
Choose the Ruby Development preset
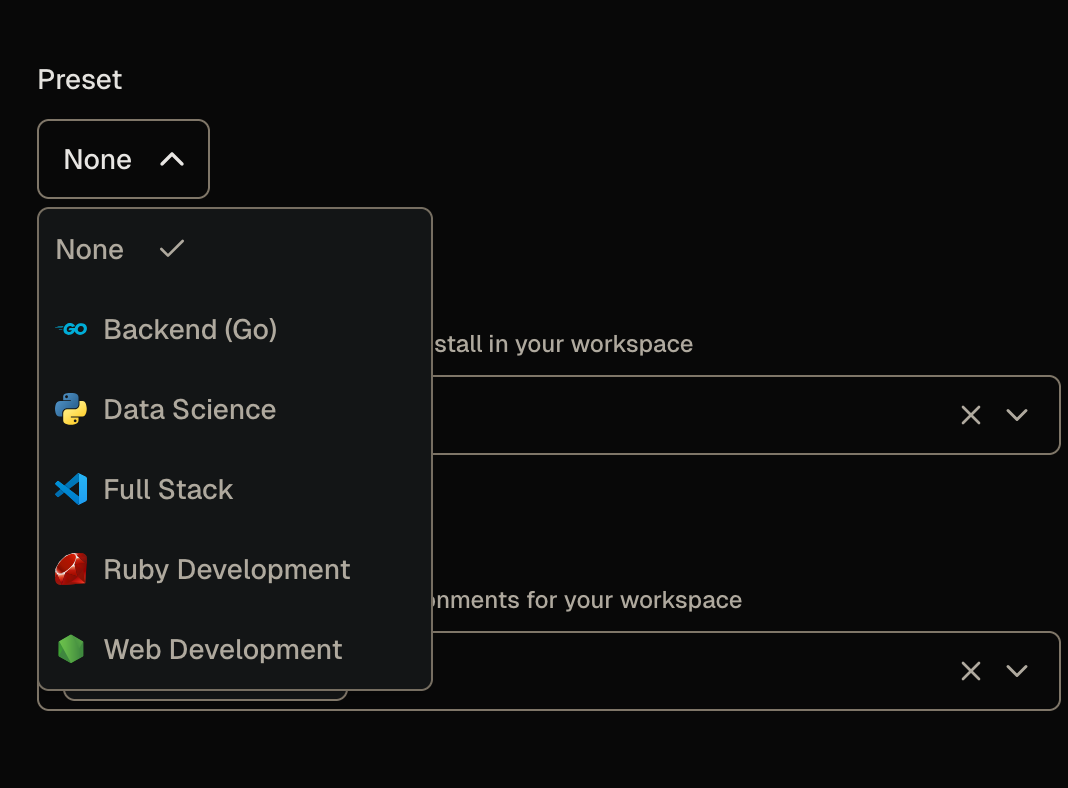click(235, 569)
